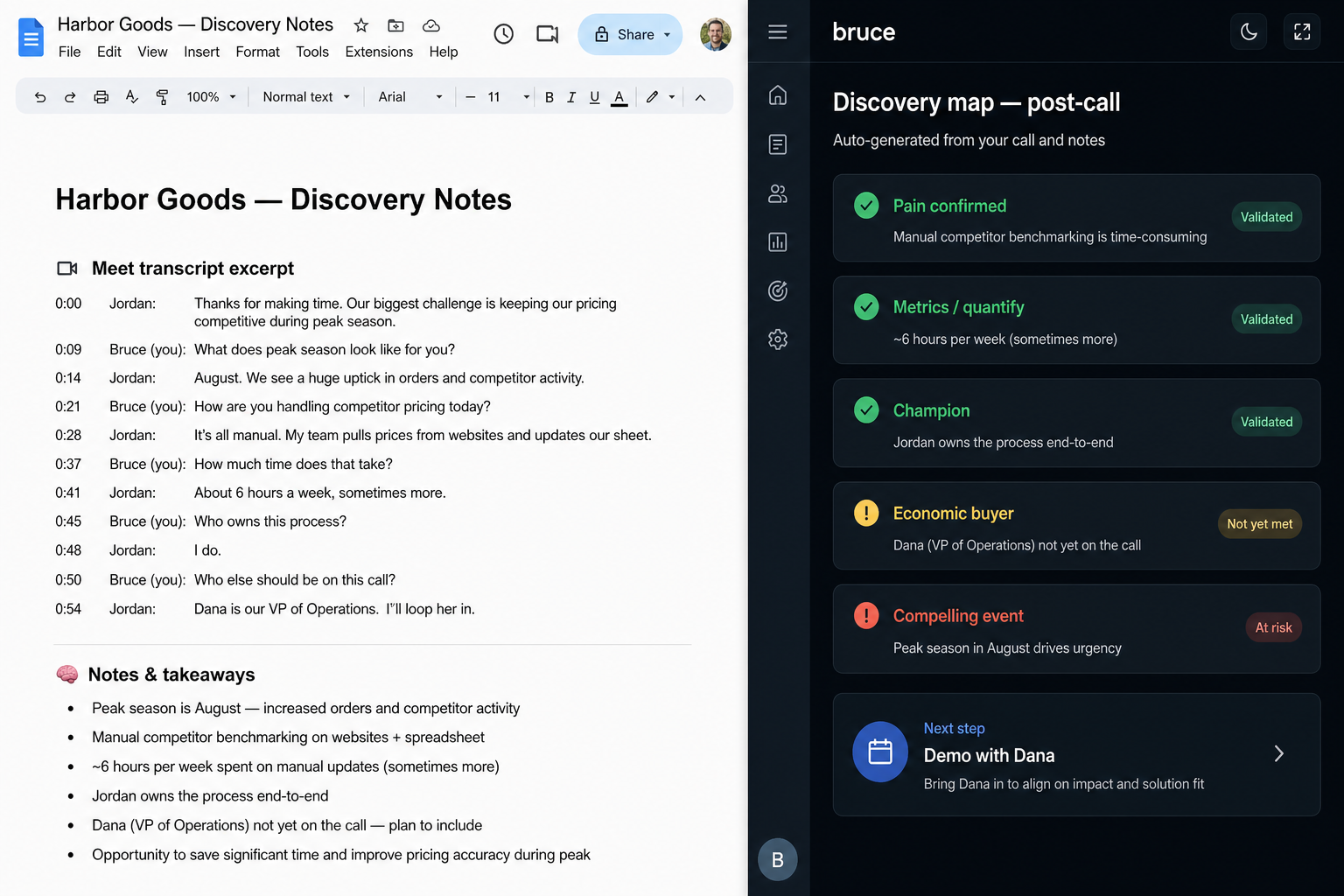The image size is (1344, 896).
Task: Run spelling and grammar check
Action: click(x=131, y=97)
